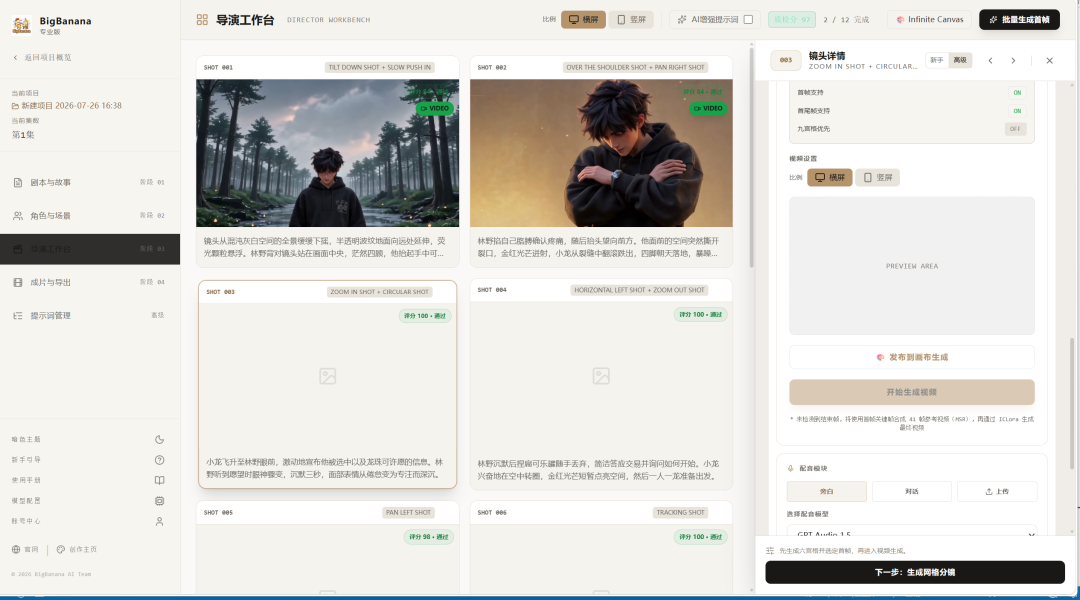Open the 提示词管理 sidebar item

click(x=90, y=315)
